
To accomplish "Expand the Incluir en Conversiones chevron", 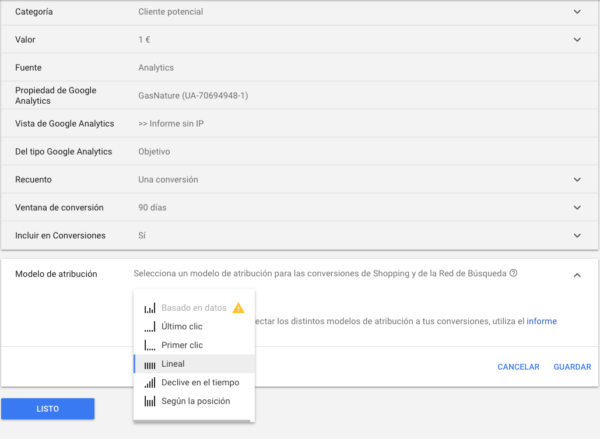I will coord(577,235).
